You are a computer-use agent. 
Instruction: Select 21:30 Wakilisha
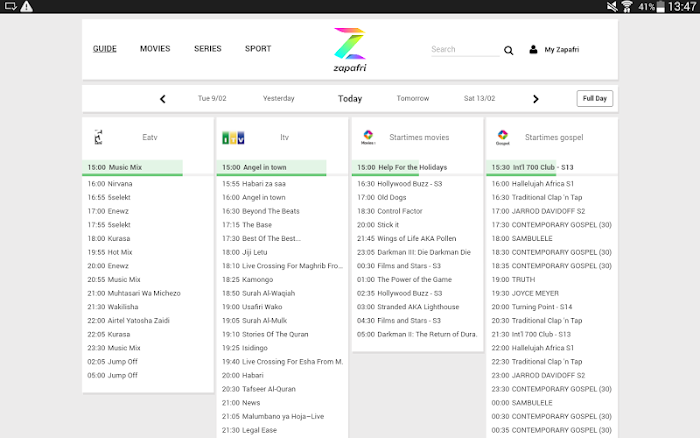coord(112,307)
